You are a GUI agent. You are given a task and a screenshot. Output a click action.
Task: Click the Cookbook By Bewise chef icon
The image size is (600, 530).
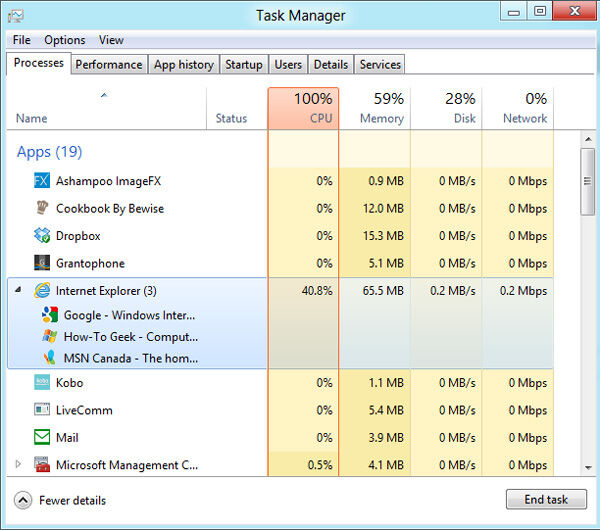tap(42, 208)
